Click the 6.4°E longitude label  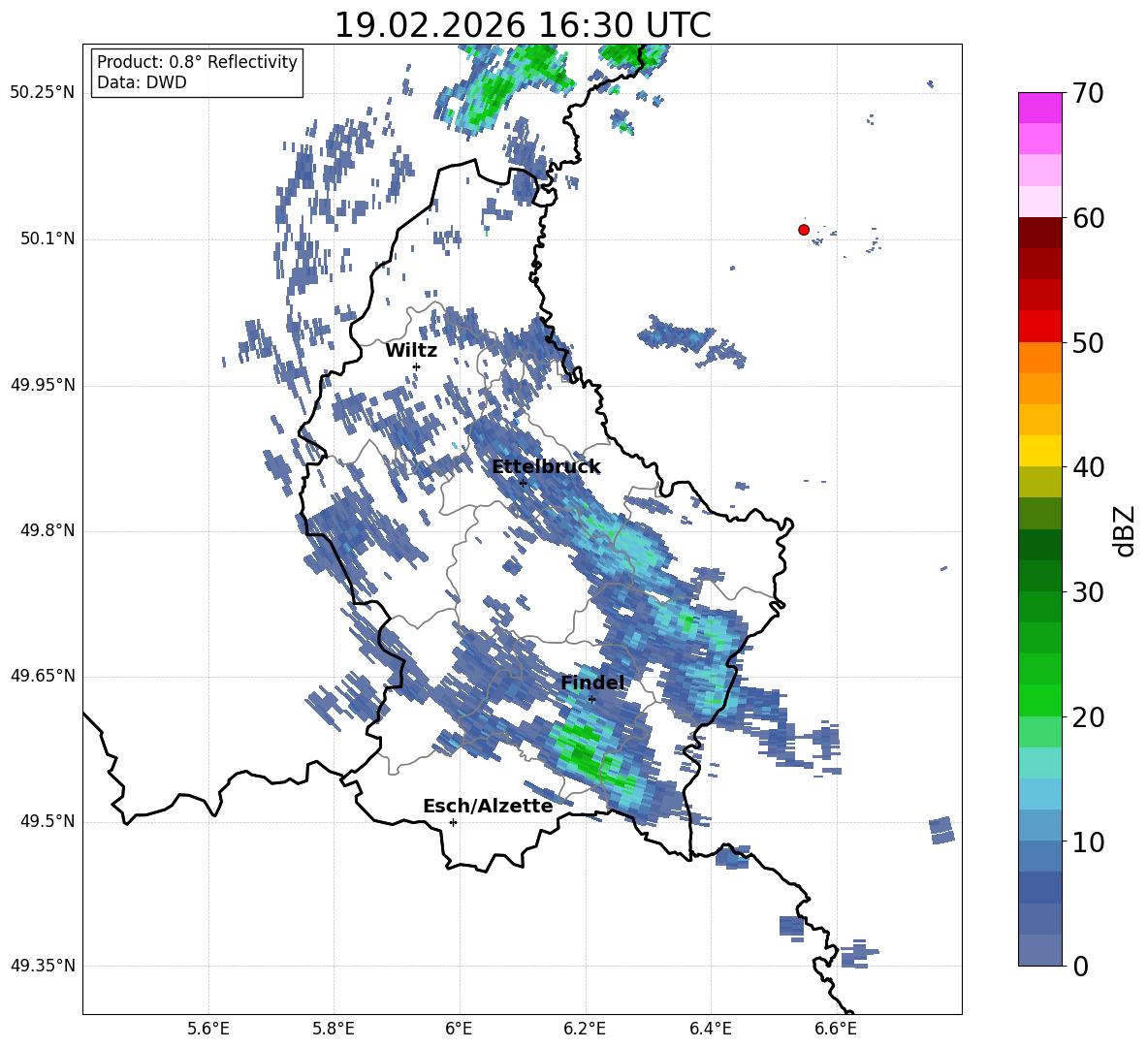(x=710, y=1029)
